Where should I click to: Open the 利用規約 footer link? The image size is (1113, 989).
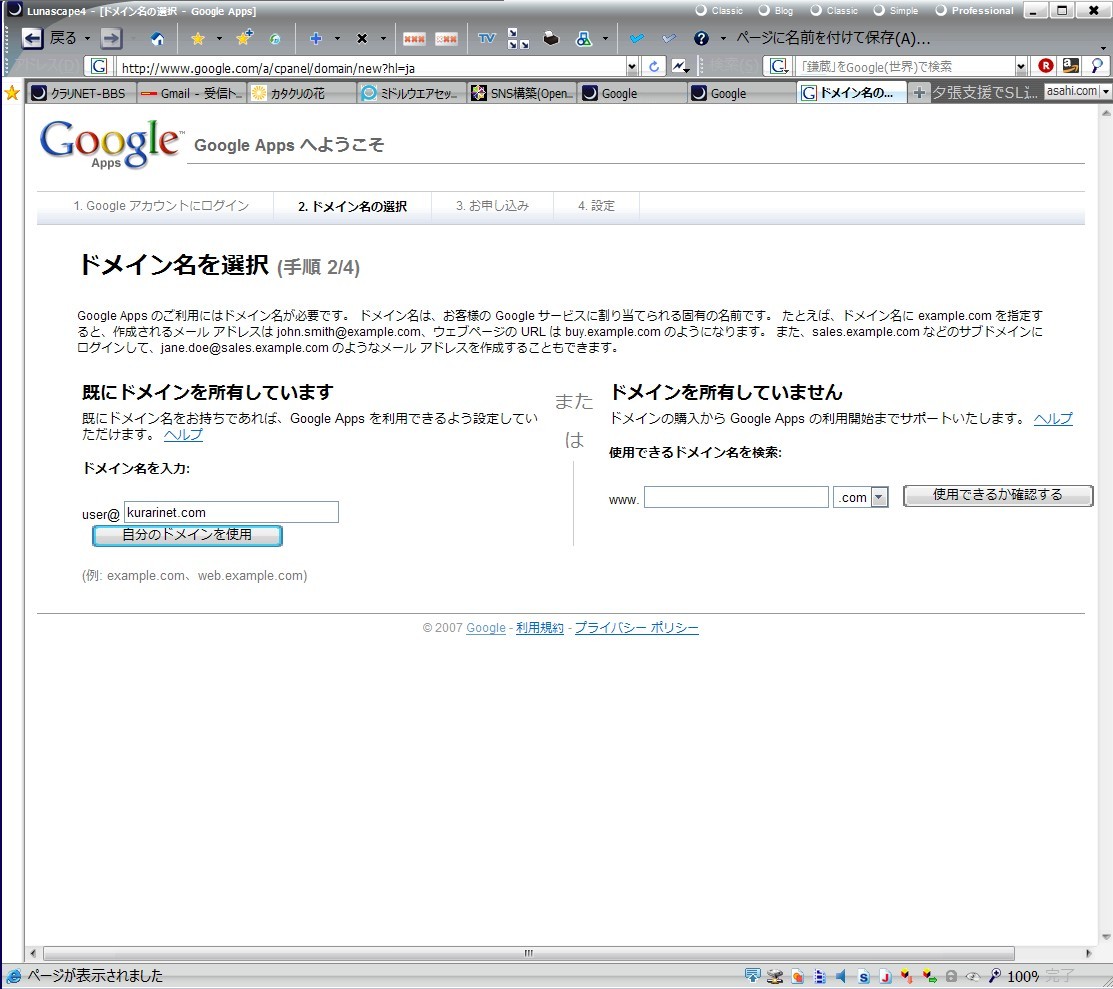coord(539,628)
